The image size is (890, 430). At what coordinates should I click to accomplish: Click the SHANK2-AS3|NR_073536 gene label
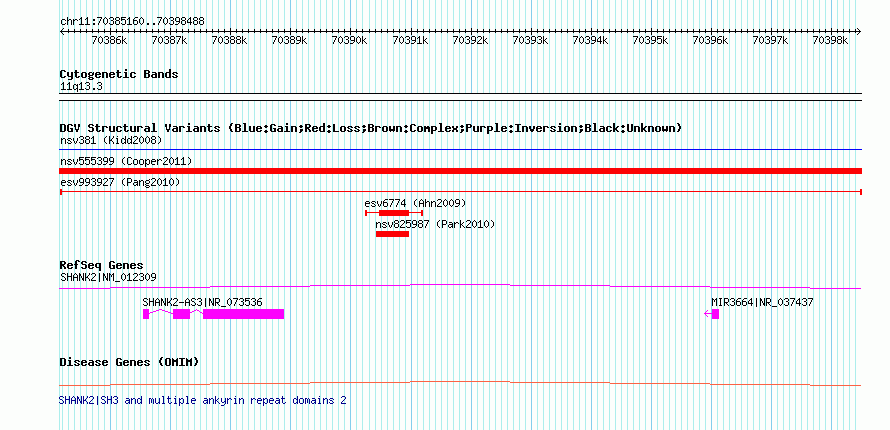(x=203, y=302)
